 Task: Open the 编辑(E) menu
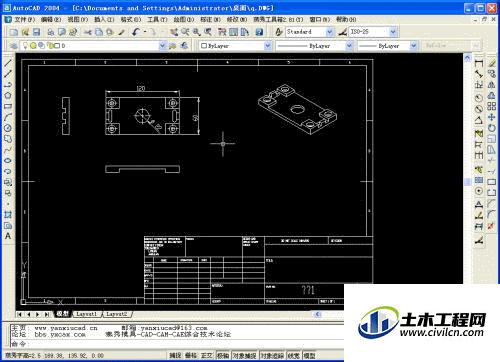click(51, 20)
